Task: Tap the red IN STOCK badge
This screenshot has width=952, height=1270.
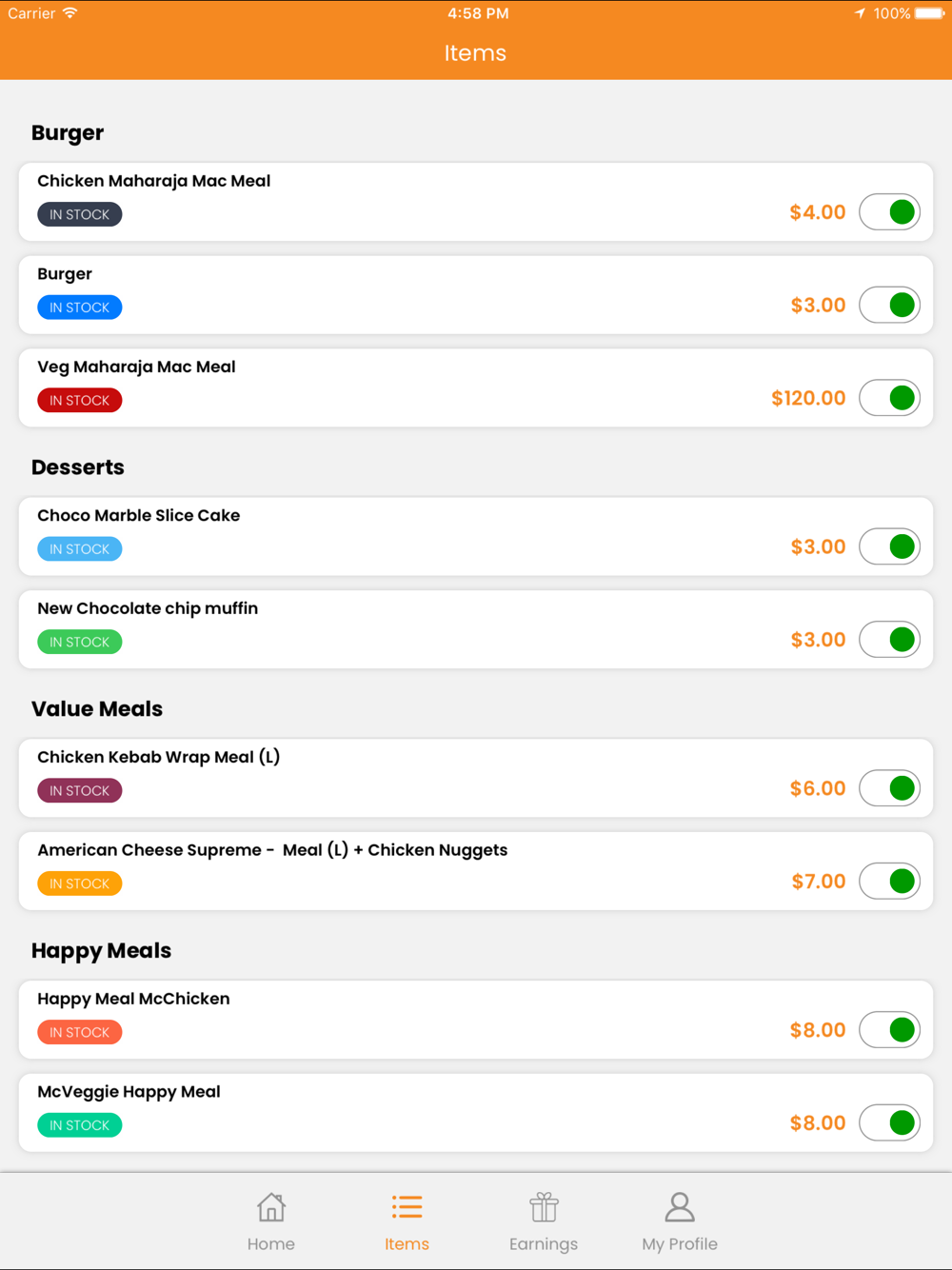Action: click(x=80, y=400)
